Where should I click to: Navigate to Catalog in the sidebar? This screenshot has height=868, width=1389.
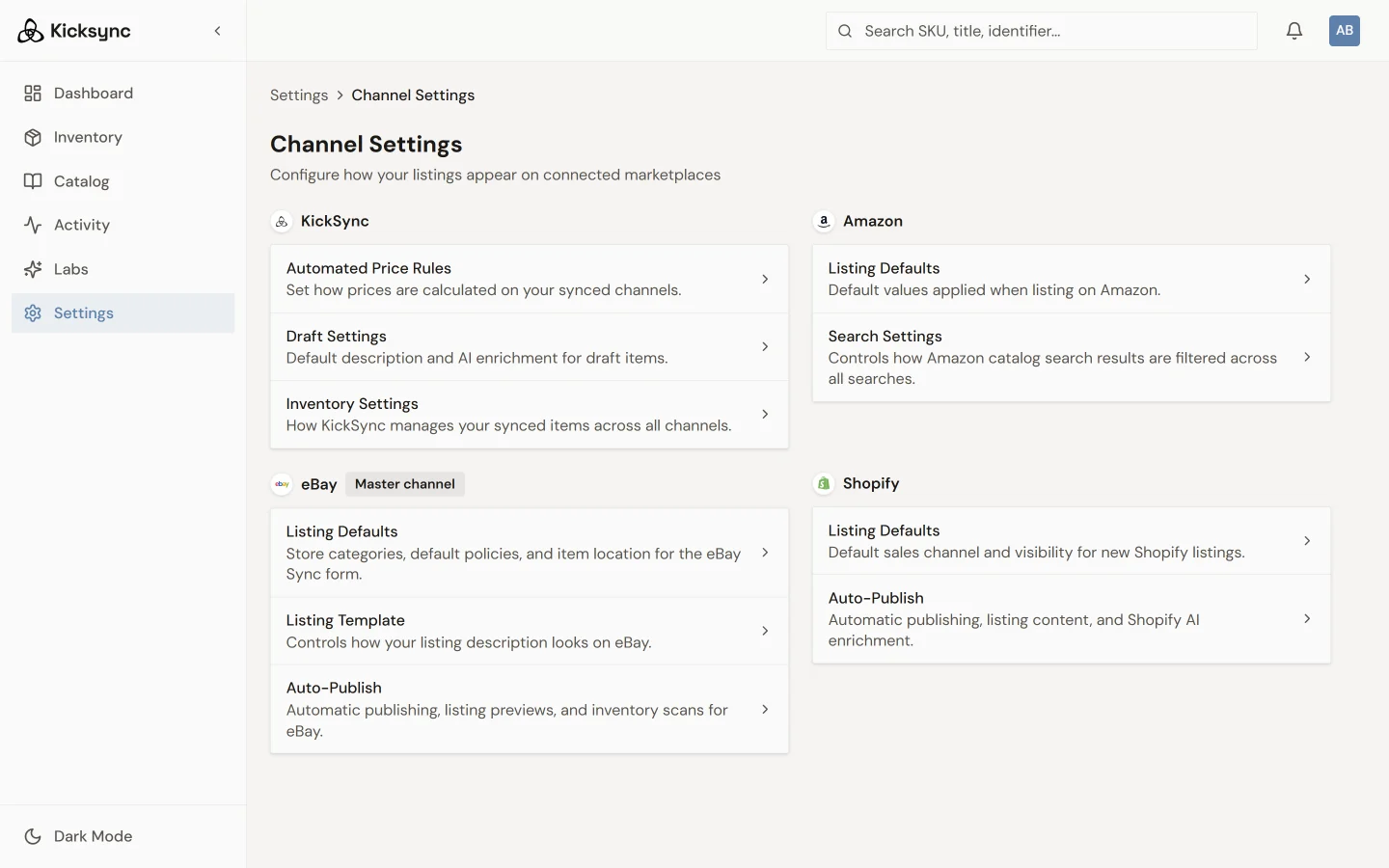tap(123, 181)
